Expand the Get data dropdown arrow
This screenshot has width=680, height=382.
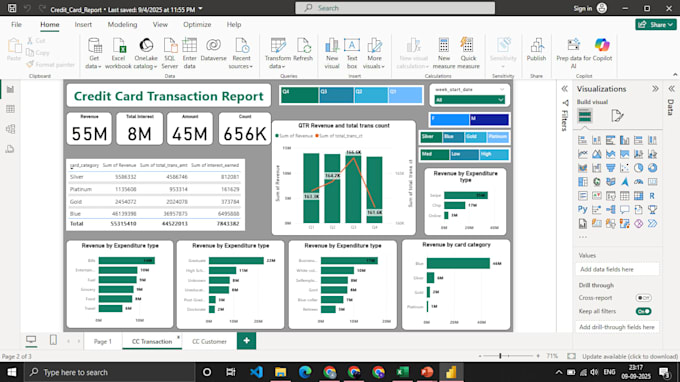100,67
